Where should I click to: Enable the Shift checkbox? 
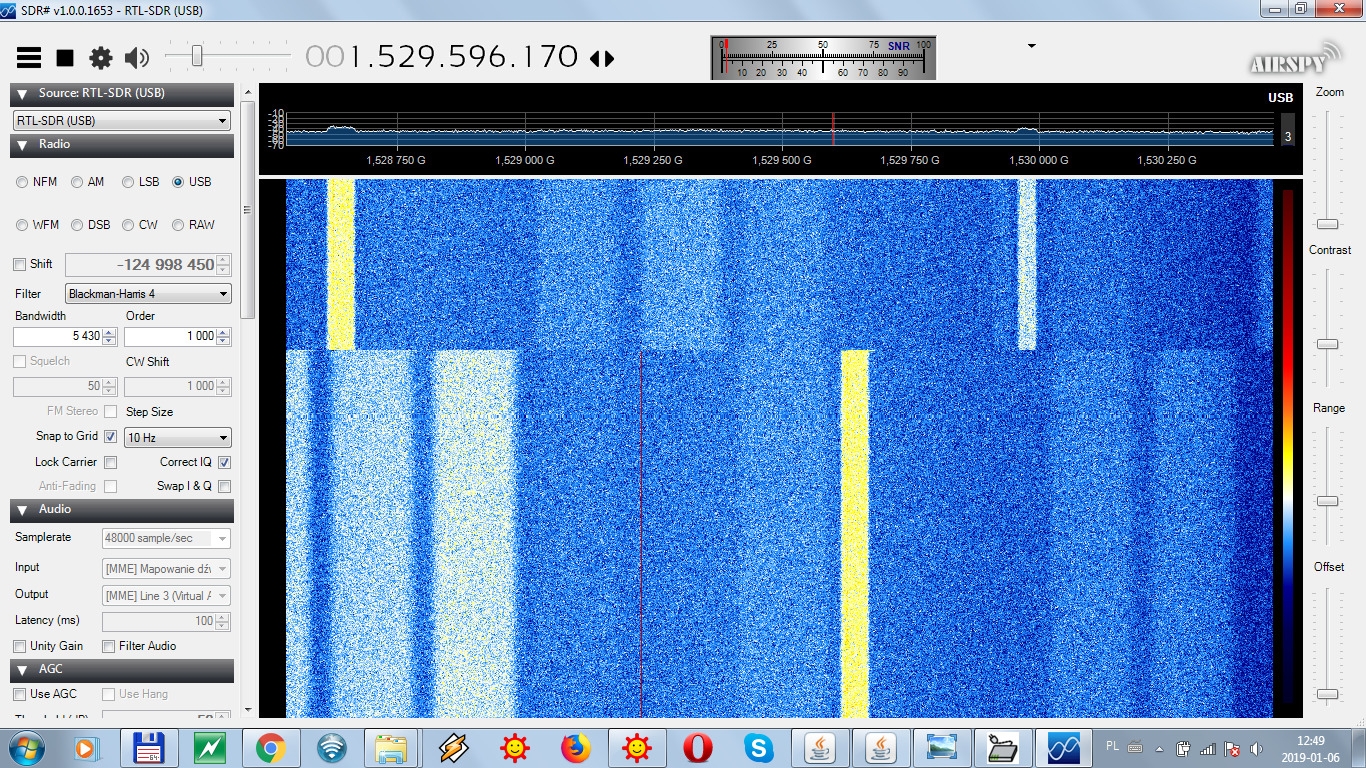[20, 264]
